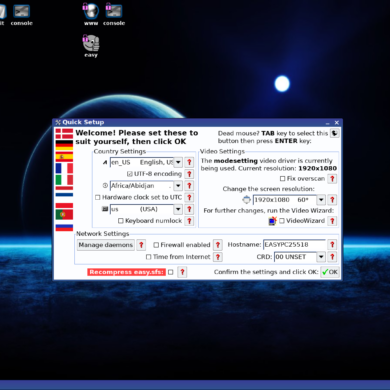Choose the Spanish flag language

pos(64,156)
